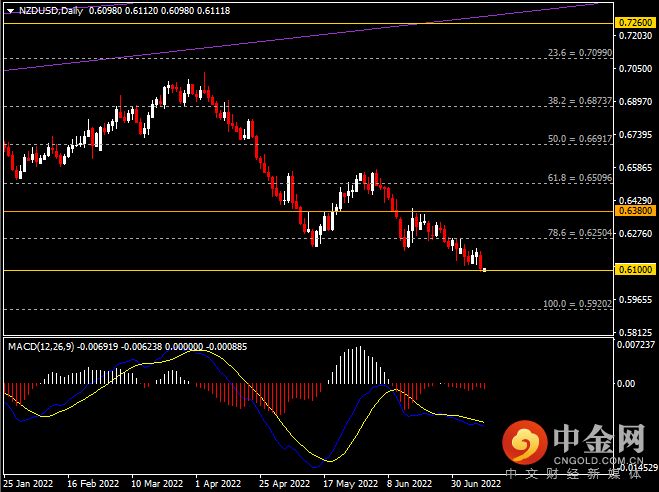Select the 0.72600 yellow price label
Image resolution: width=659 pixels, height=492 pixels.
635,23
